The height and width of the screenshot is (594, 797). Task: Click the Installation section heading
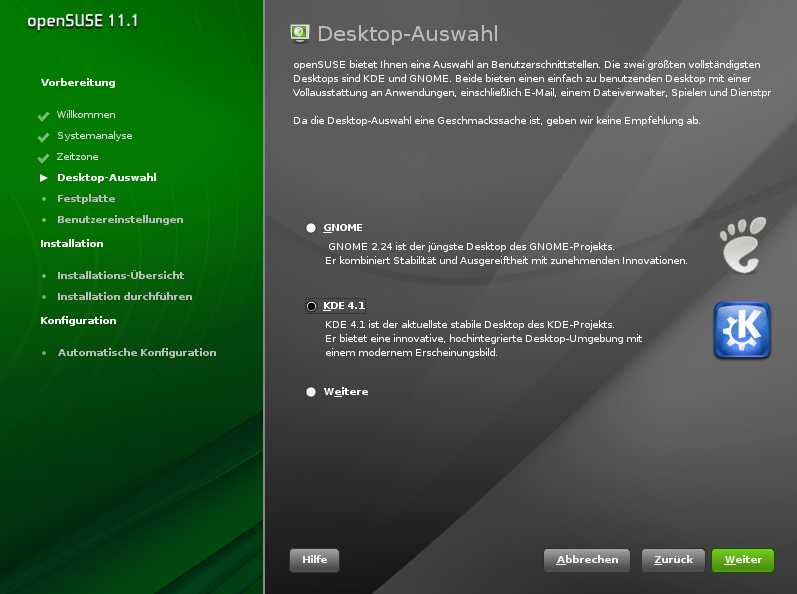[72, 243]
